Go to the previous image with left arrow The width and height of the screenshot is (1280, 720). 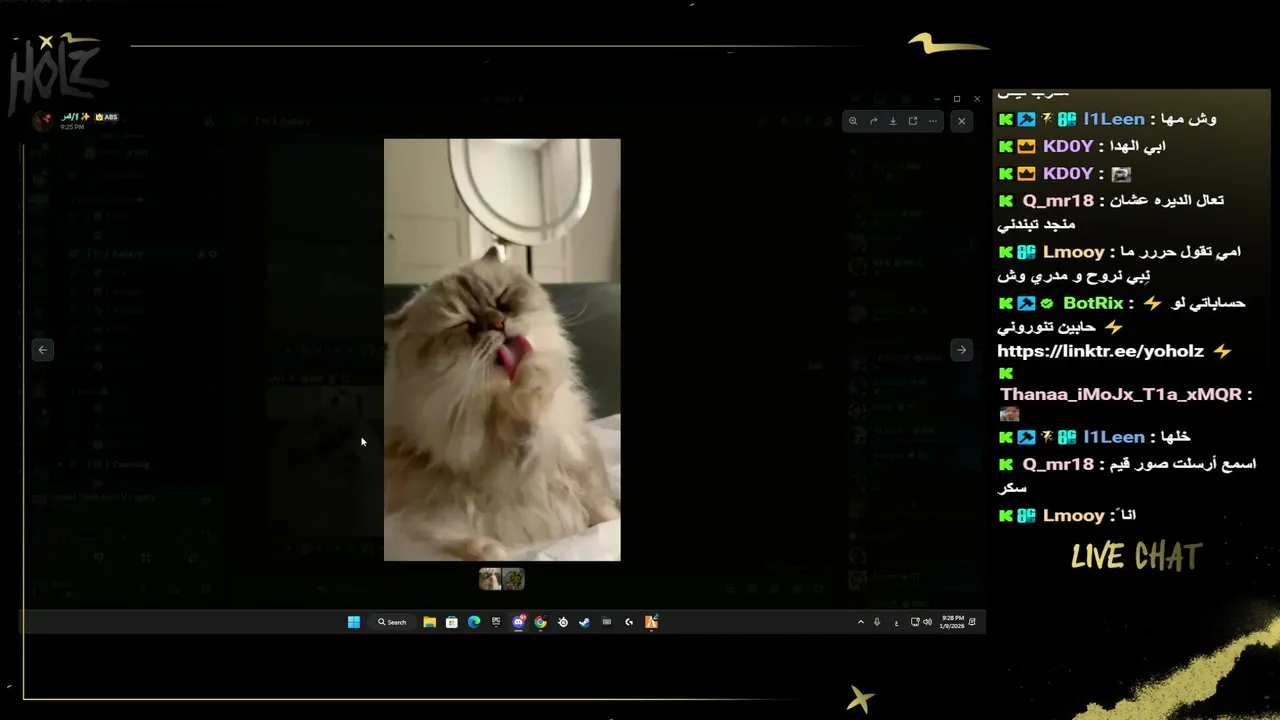point(42,350)
